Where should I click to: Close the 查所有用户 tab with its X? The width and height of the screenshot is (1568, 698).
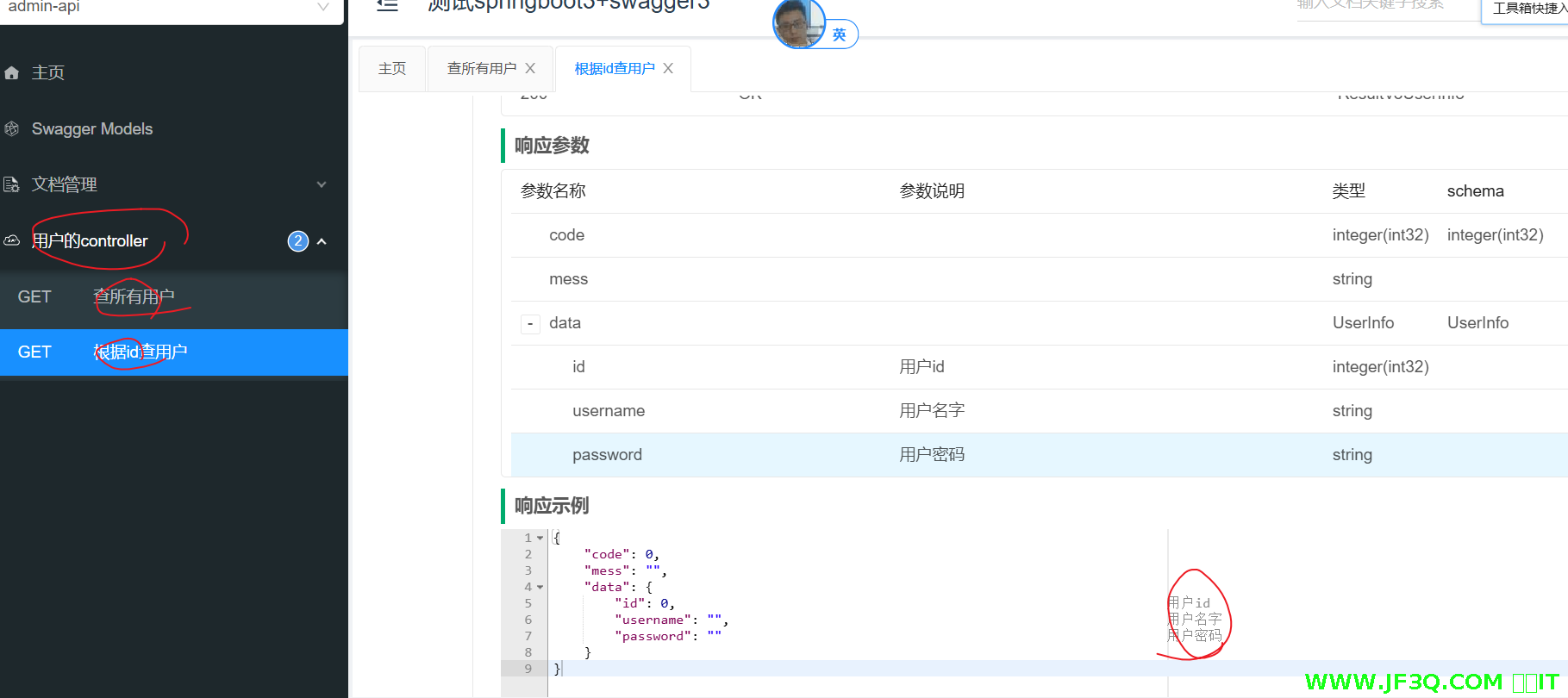tap(530, 69)
